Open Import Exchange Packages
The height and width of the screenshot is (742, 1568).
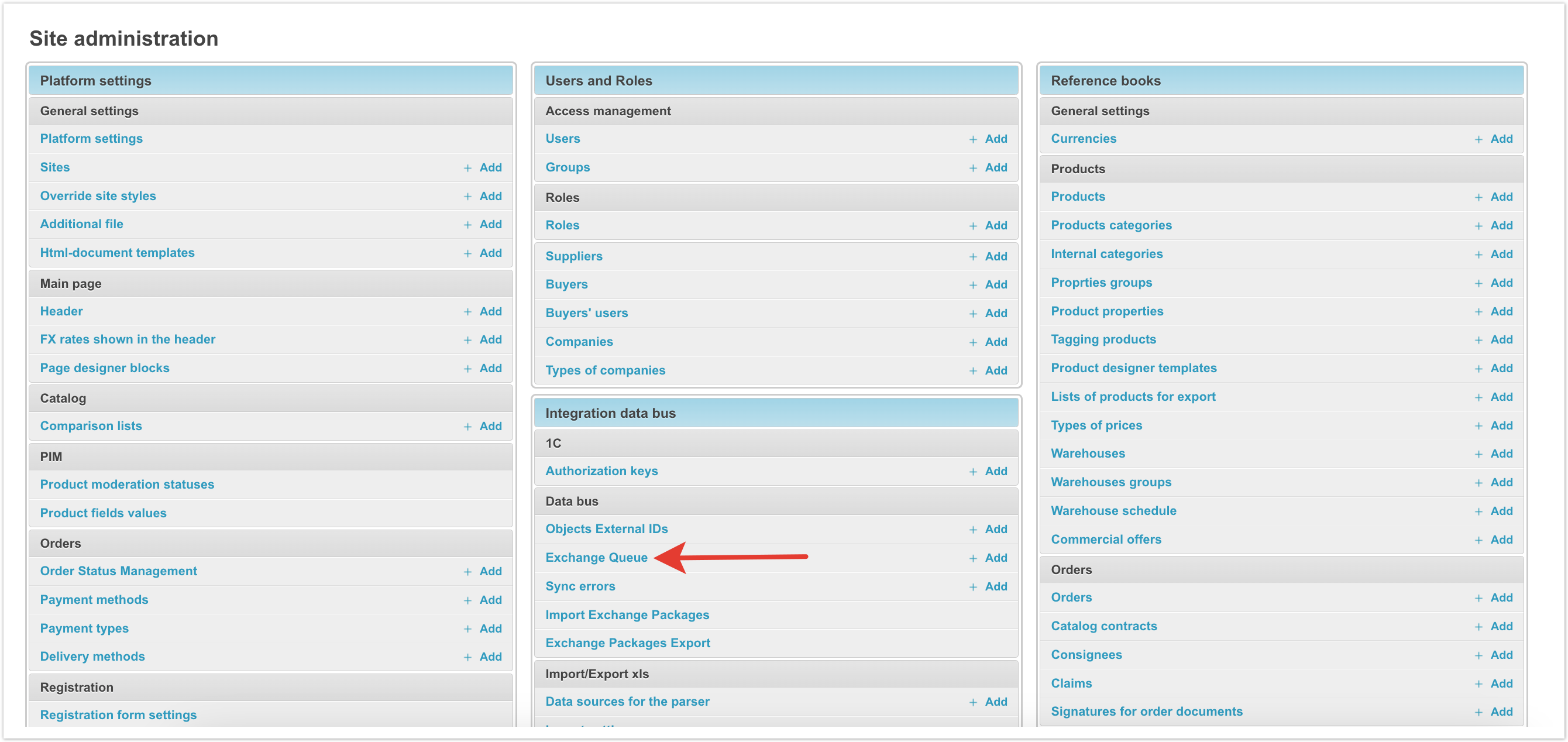627,615
